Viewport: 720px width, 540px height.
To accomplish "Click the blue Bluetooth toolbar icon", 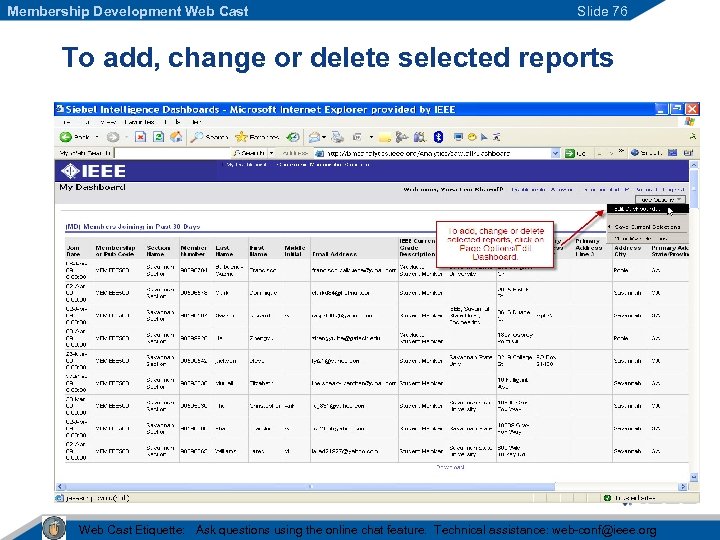I will [x=438, y=137].
